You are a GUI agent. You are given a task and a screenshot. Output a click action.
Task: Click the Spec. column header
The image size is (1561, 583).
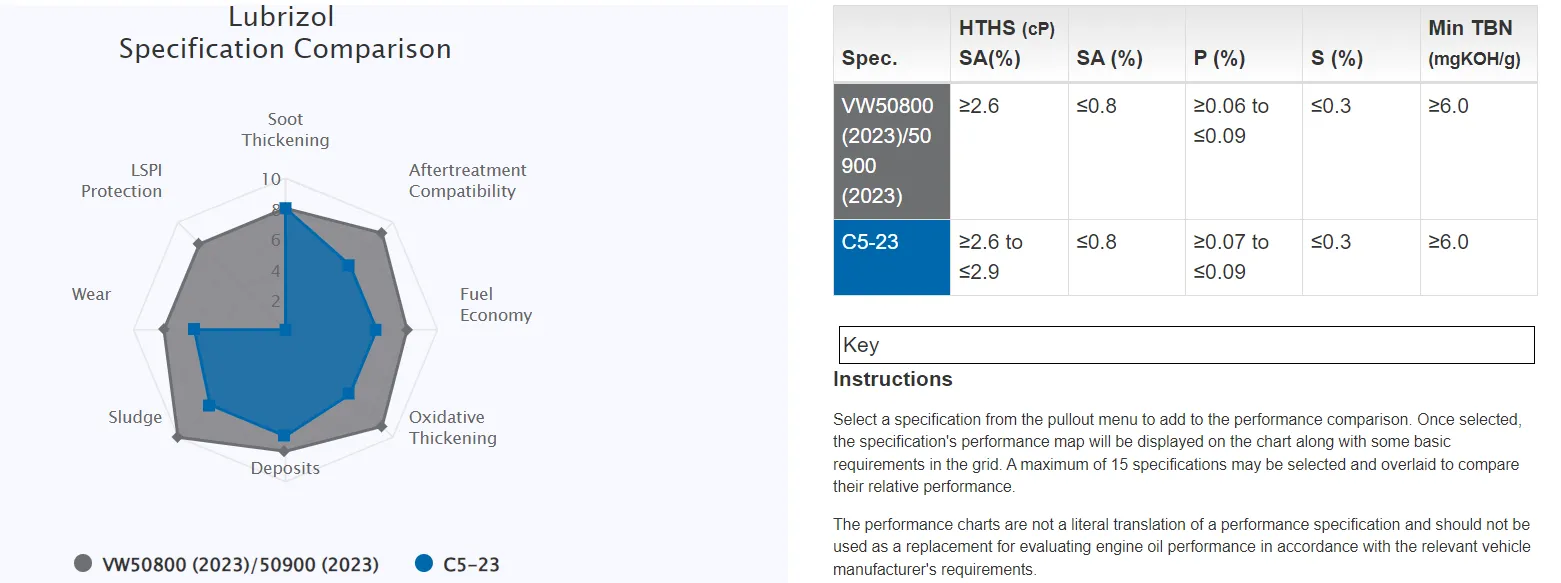(x=892, y=43)
